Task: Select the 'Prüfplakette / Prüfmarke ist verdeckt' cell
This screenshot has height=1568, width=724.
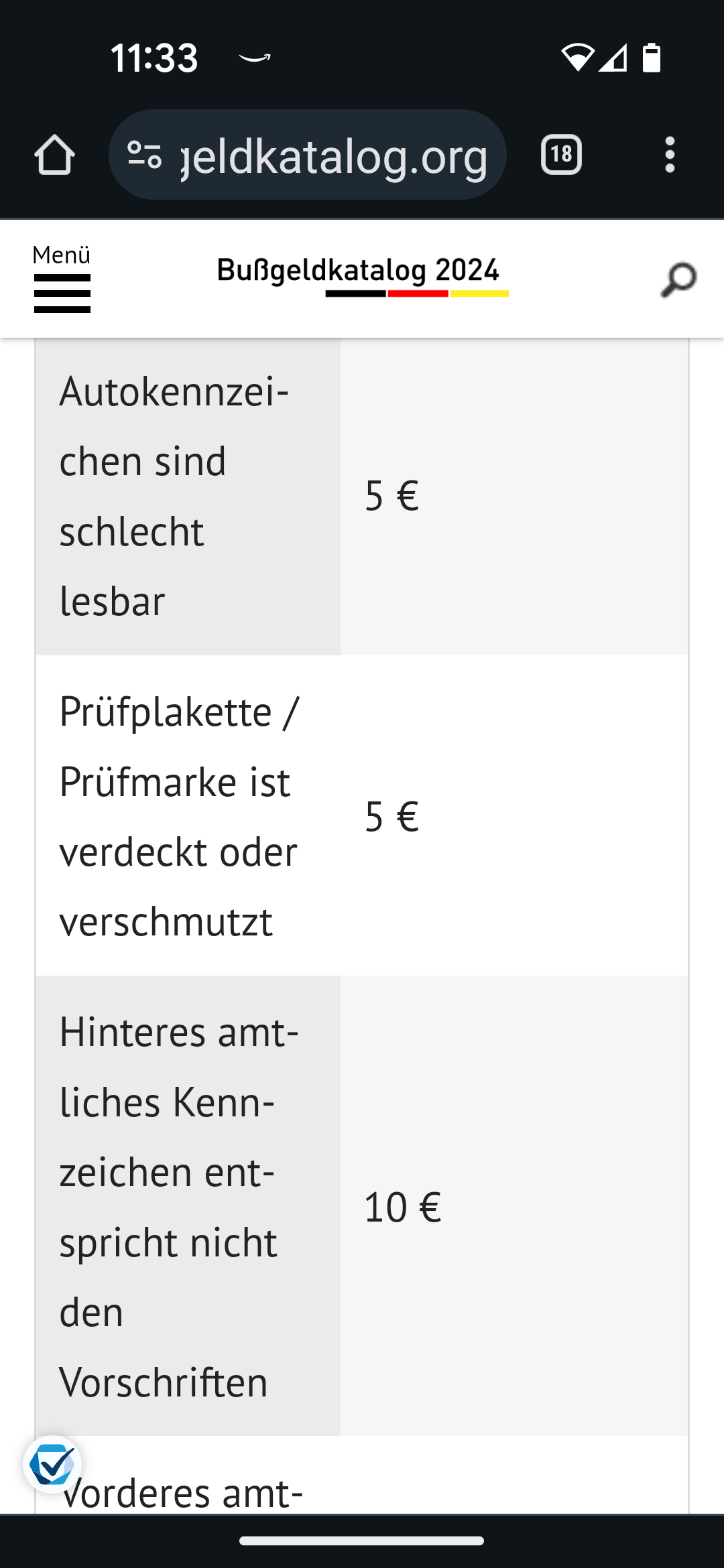Action: pos(188,815)
